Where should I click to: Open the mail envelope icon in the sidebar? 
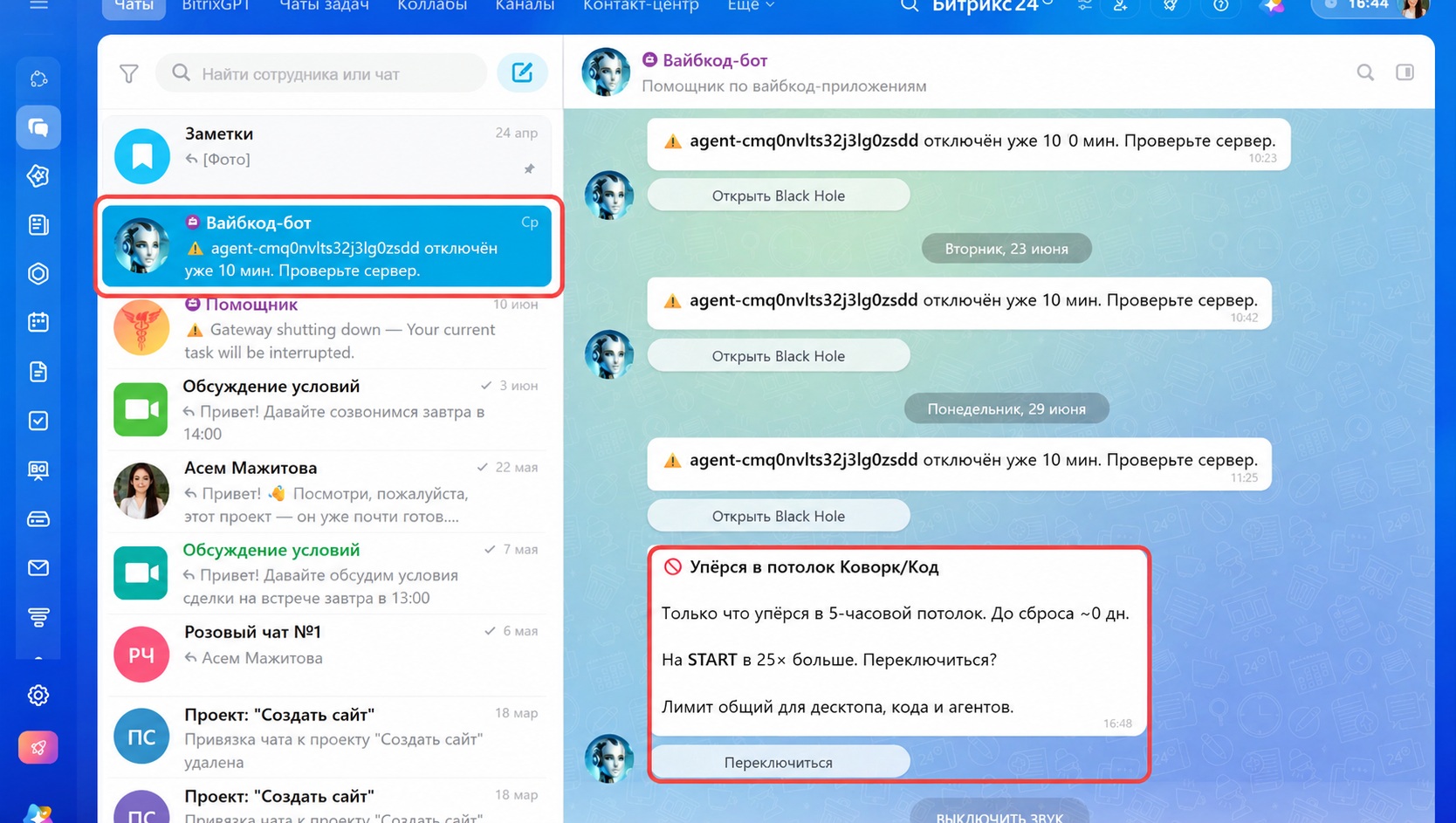tap(38, 568)
